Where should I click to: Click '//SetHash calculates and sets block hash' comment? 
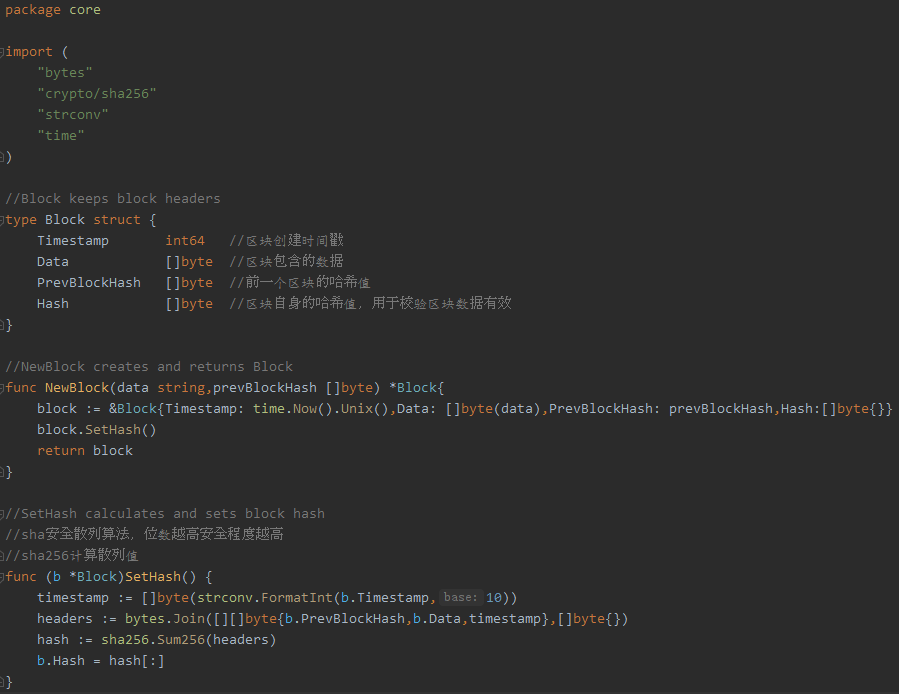pos(165,513)
